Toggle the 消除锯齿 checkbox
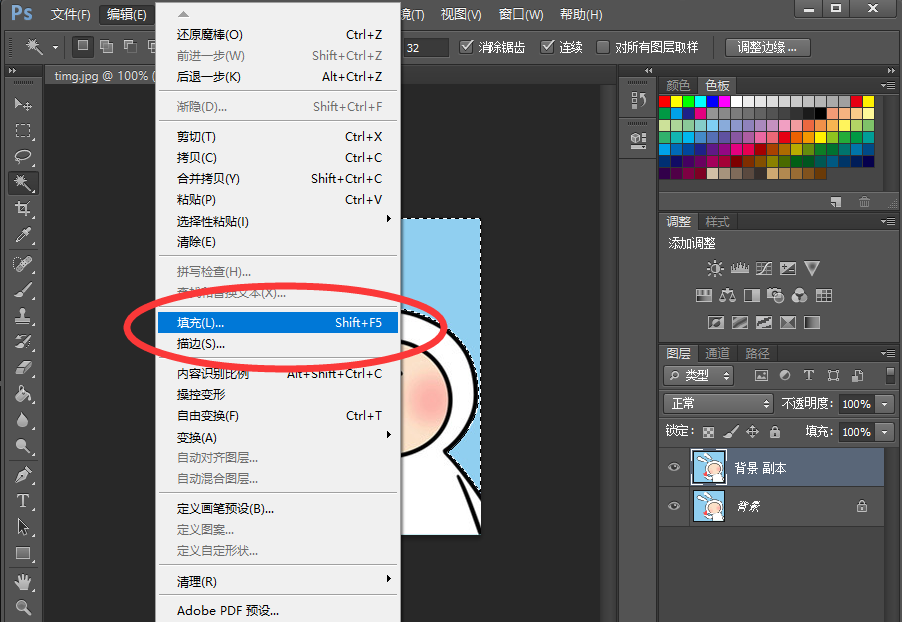This screenshot has height=622, width=902. (467, 47)
